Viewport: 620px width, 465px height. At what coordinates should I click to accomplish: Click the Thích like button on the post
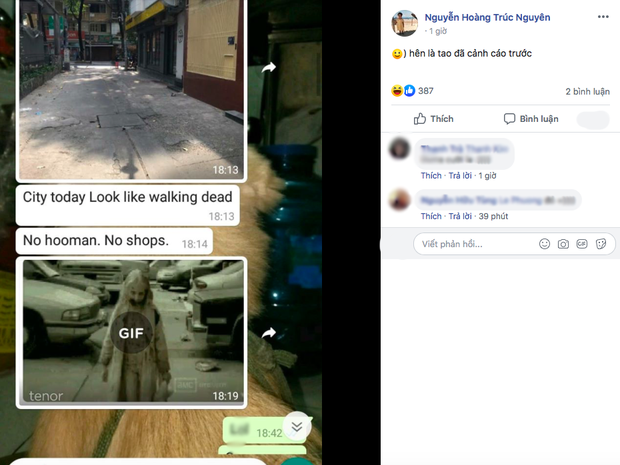[433, 119]
